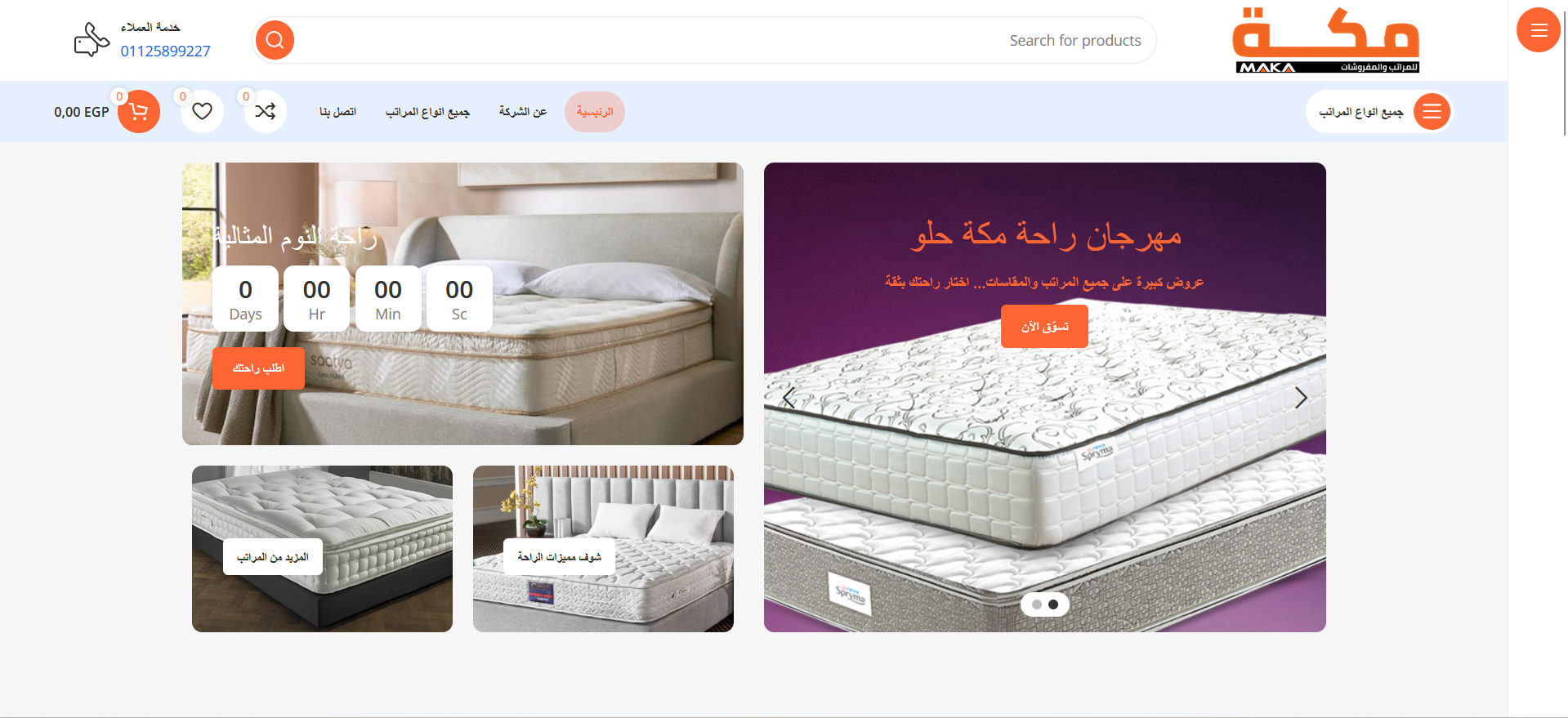Click the تسوّق الآن button

(1044, 327)
